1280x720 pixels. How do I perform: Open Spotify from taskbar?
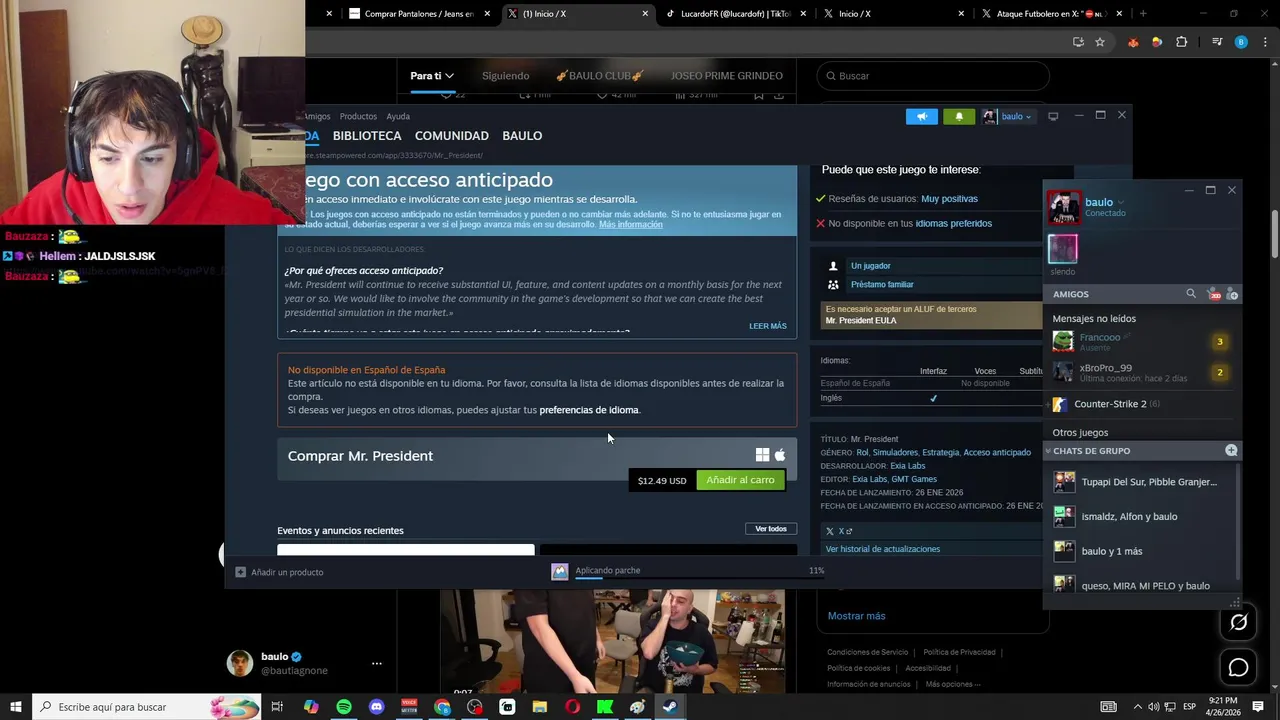click(344, 707)
